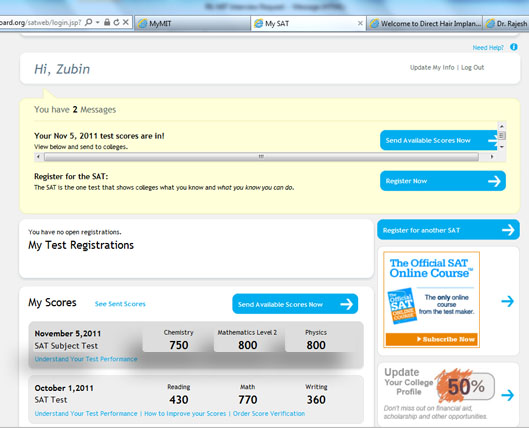Click How to Improve your Scores link
This screenshot has width=529, height=428.
(x=185, y=413)
